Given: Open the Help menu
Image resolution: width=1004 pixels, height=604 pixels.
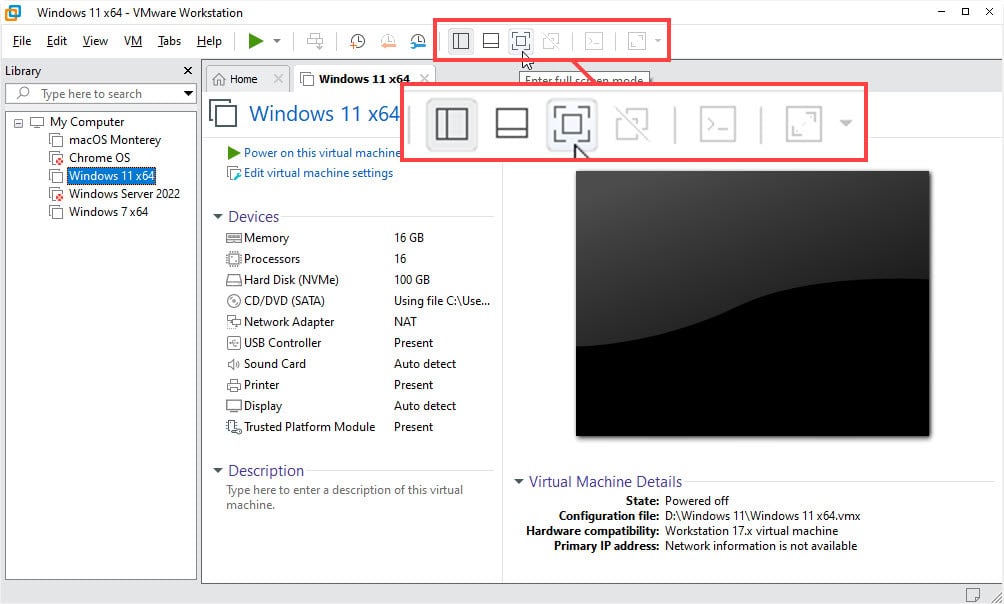Looking at the screenshot, I should click(209, 41).
